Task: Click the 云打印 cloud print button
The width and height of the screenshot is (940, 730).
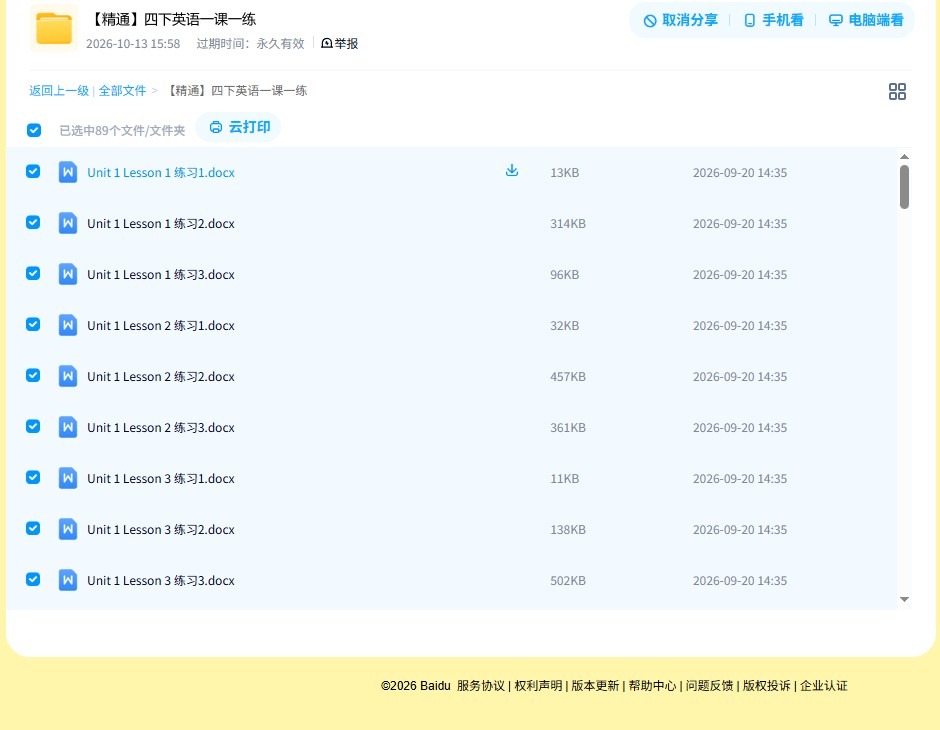Action: pos(239,127)
